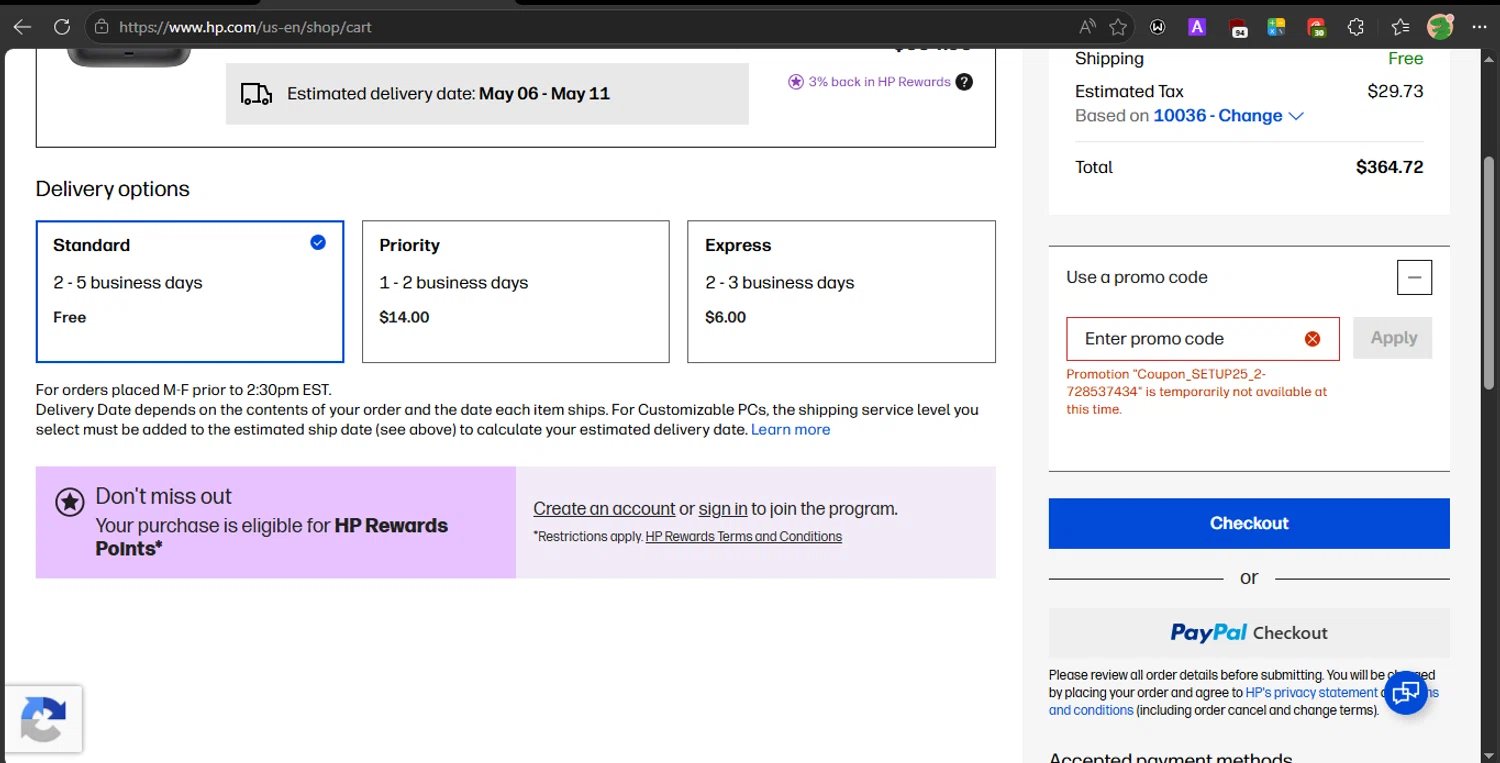The height and width of the screenshot is (763, 1500).
Task: Click the purple HP Rewards star icon
Action: point(796,82)
